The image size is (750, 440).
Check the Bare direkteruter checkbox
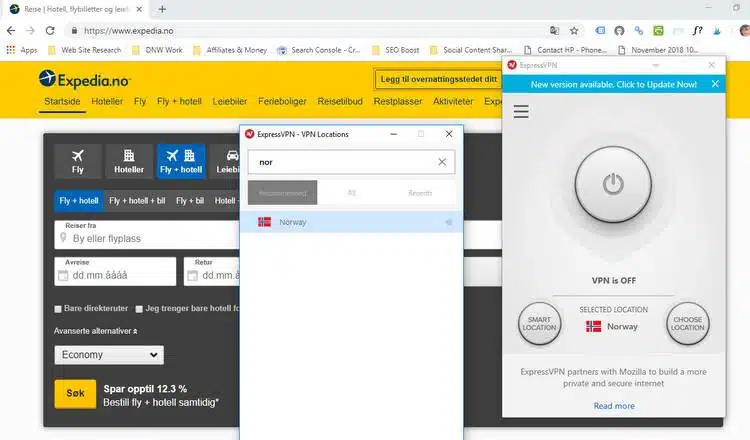(x=58, y=309)
